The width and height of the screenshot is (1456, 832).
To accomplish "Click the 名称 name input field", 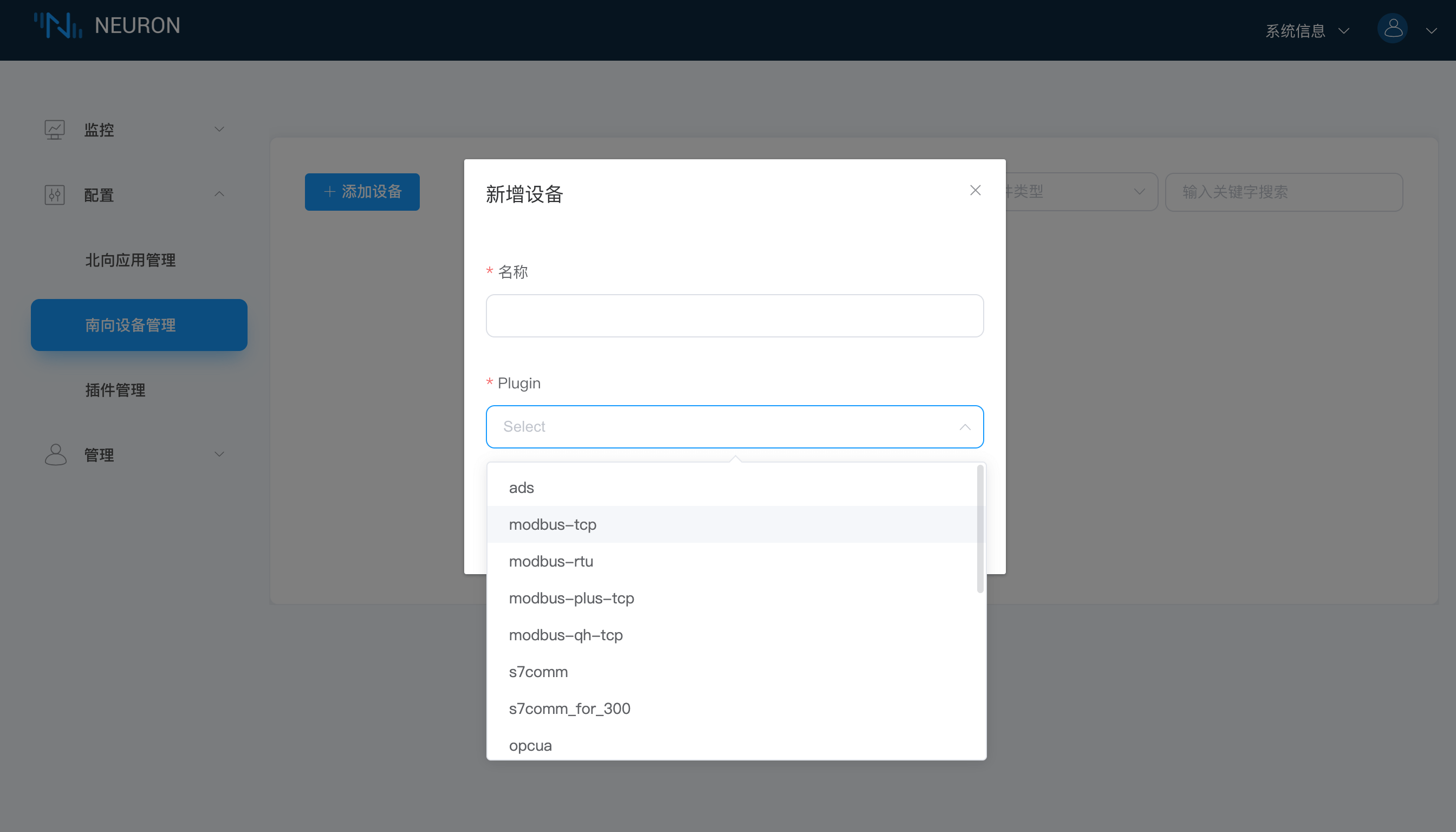I will click(734, 316).
